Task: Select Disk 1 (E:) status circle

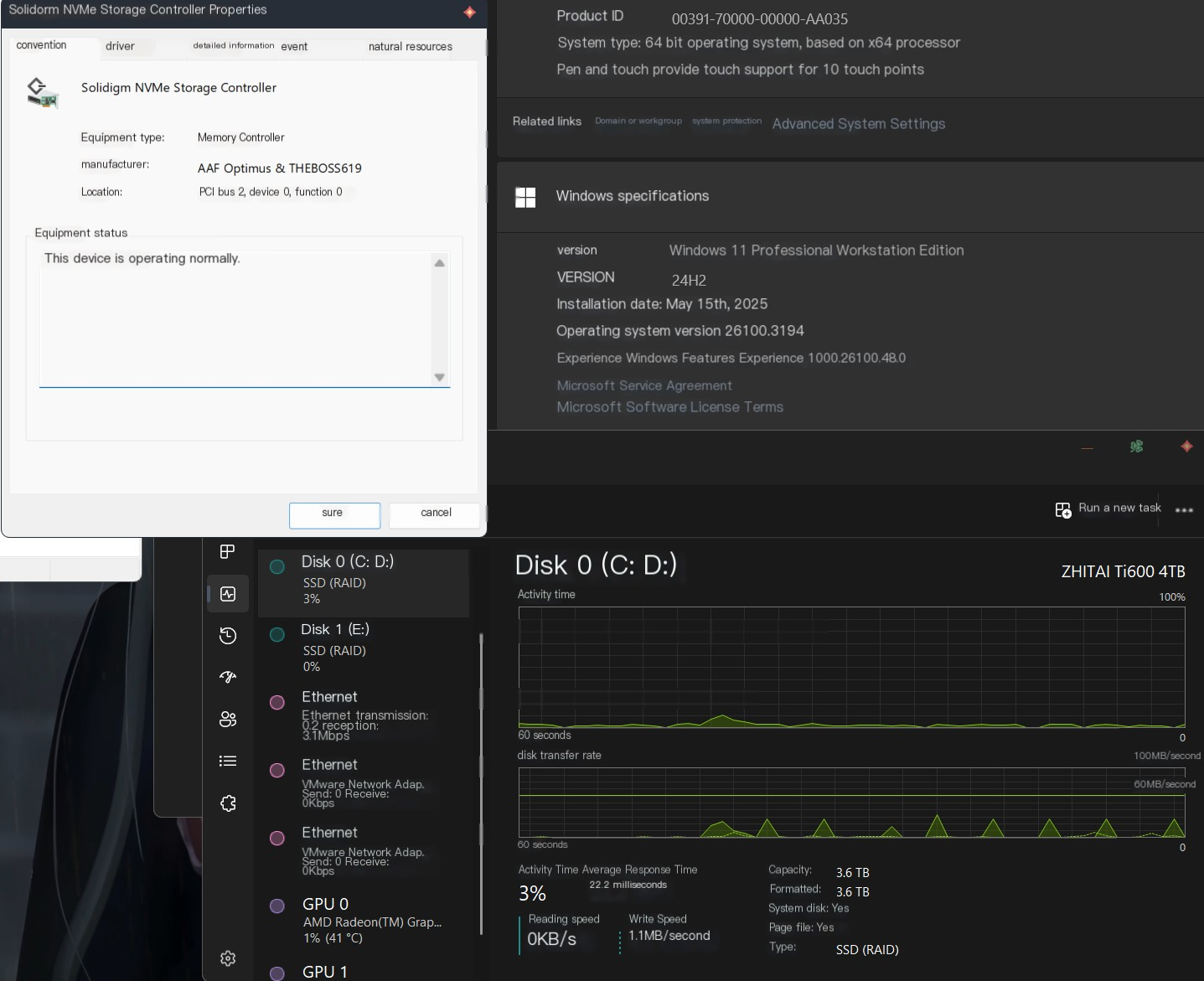Action: click(x=277, y=635)
